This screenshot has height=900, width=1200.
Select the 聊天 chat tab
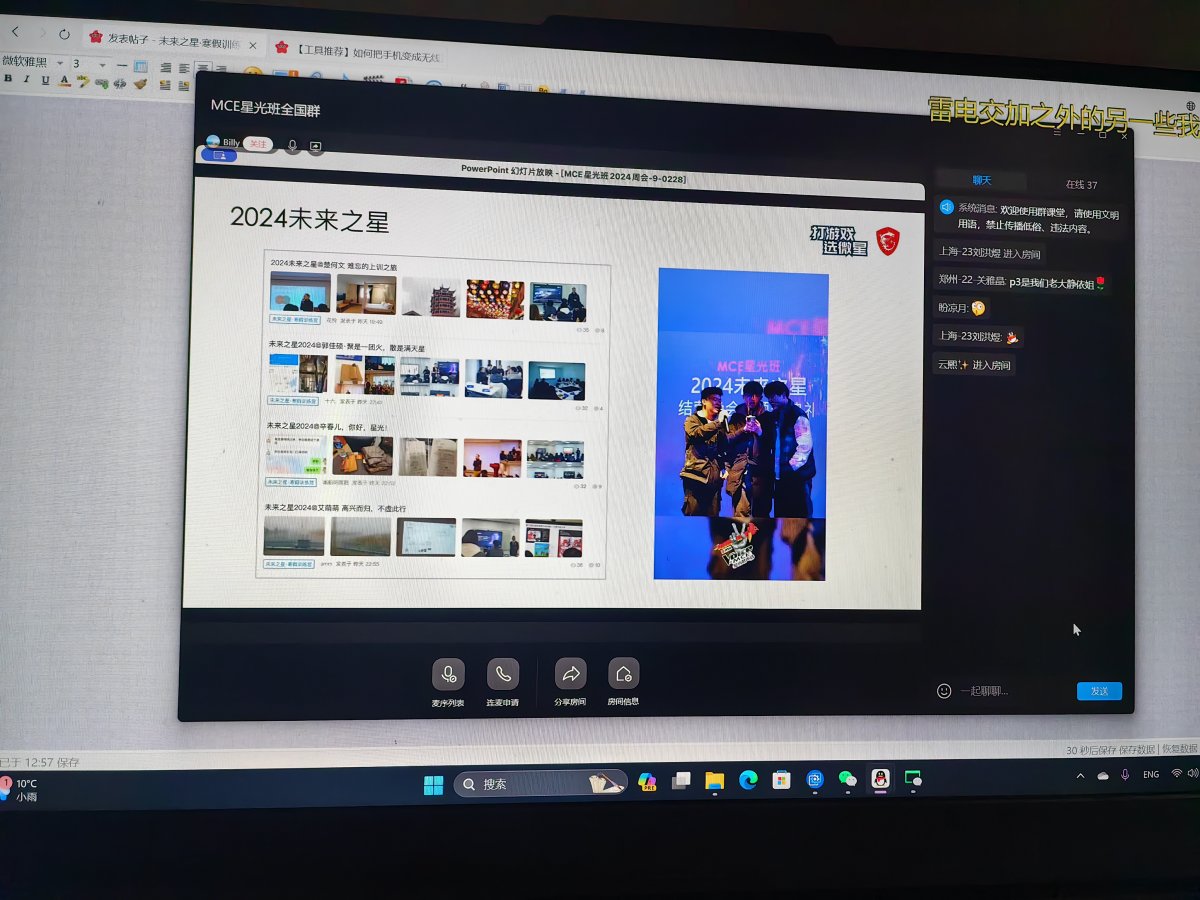[982, 181]
